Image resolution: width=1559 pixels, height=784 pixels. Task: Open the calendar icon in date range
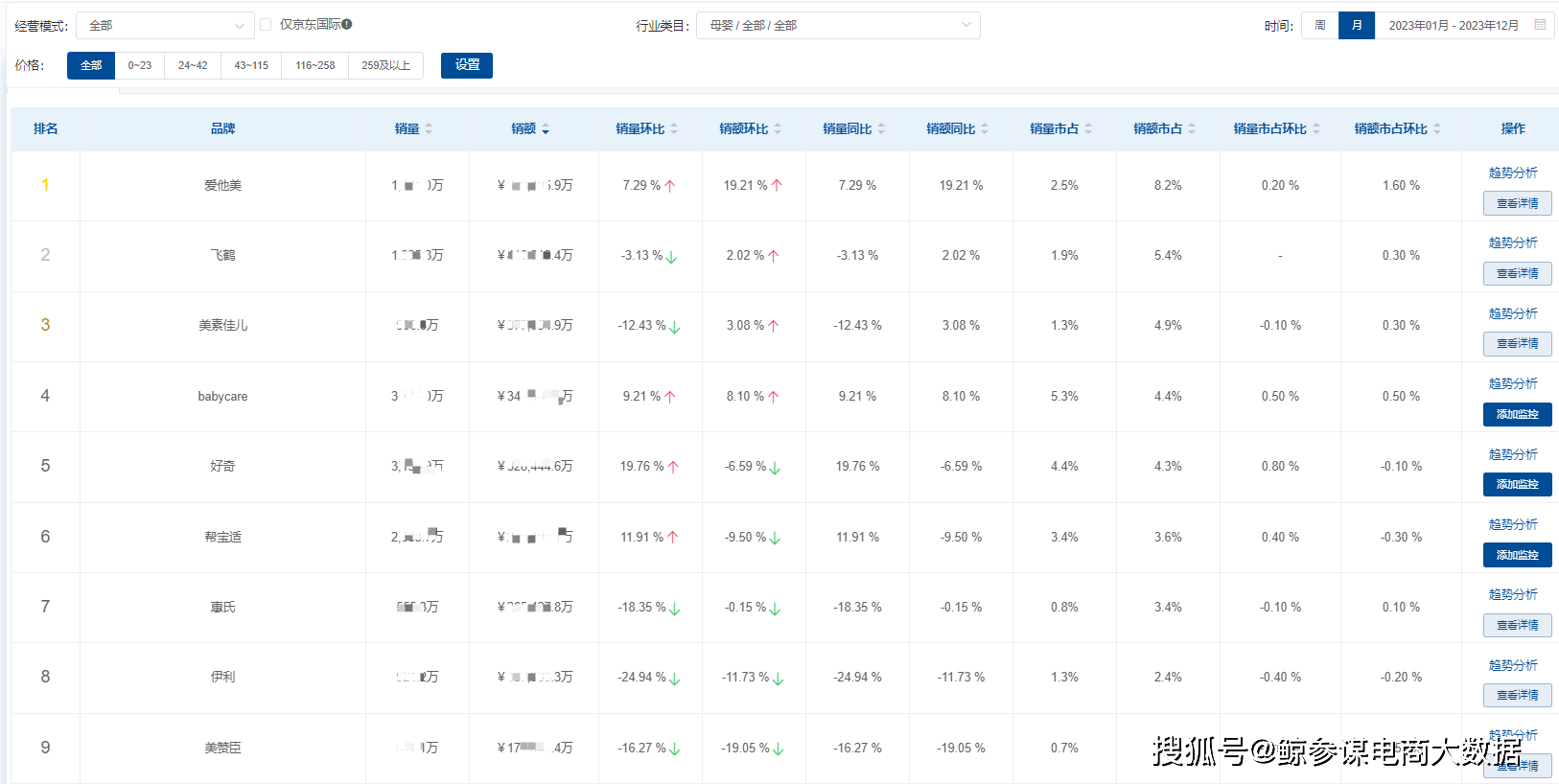(x=1540, y=25)
